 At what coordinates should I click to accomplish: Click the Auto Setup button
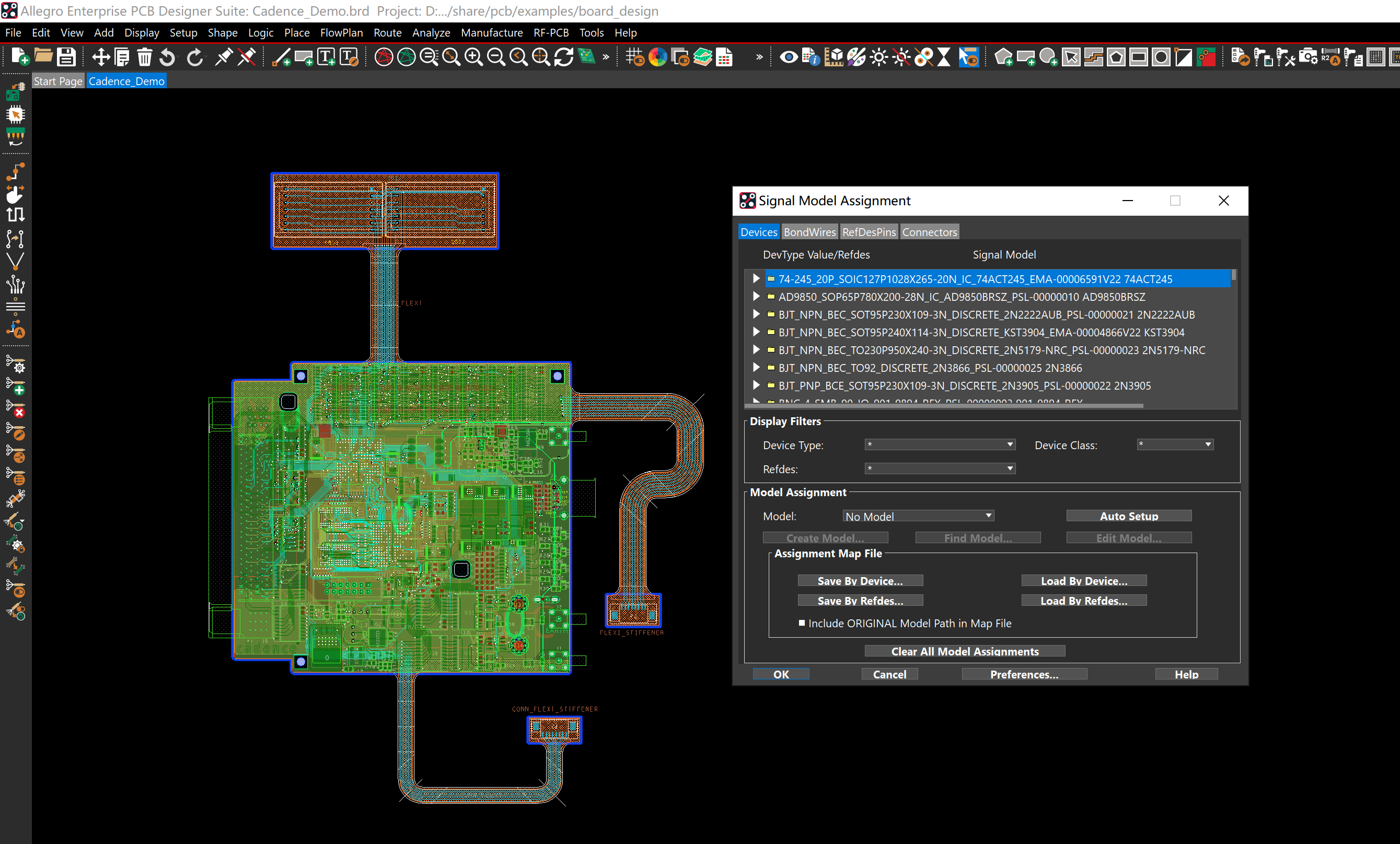click(x=1129, y=515)
